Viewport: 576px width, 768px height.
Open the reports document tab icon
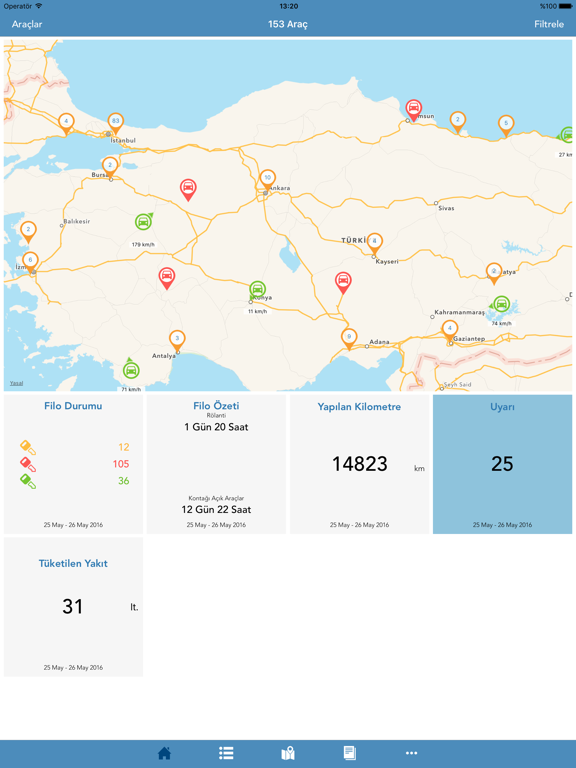pos(350,753)
